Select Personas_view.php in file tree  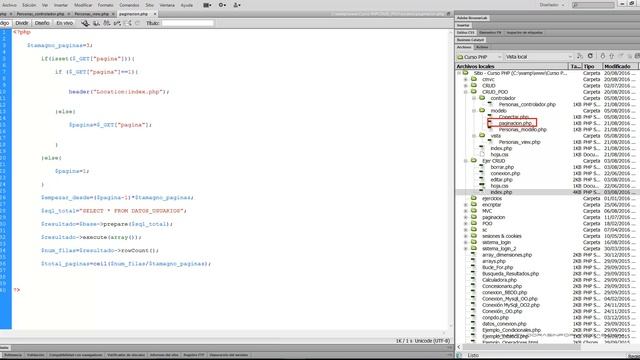click(x=519, y=142)
